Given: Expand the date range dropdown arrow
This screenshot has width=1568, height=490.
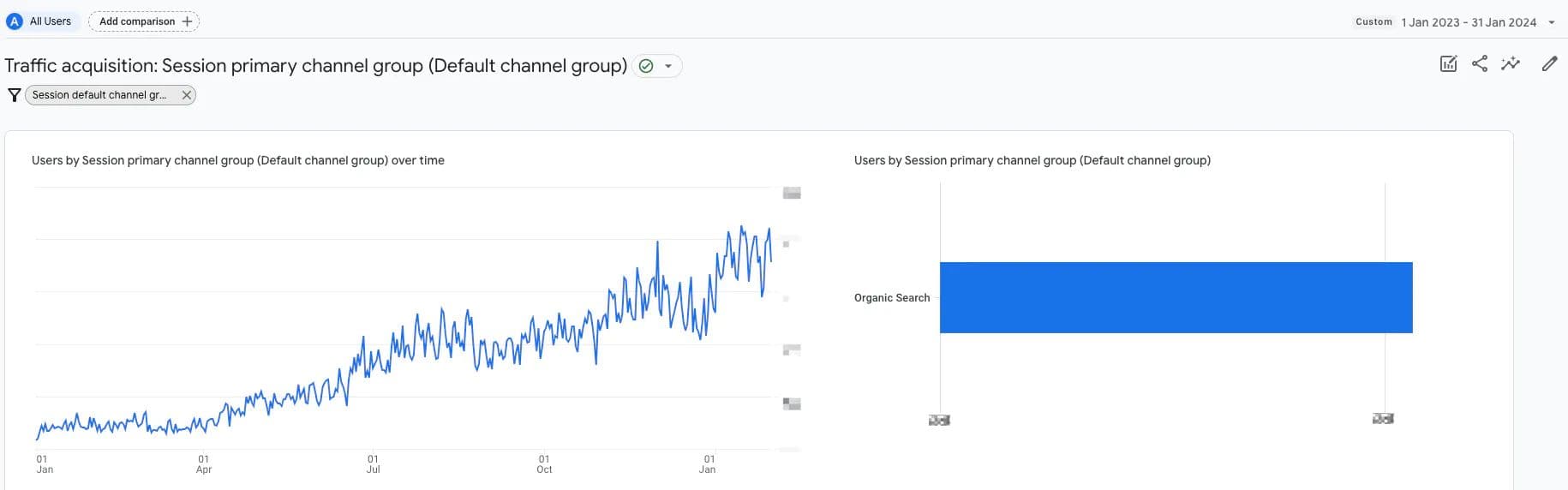Looking at the screenshot, I should coord(1552,22).
